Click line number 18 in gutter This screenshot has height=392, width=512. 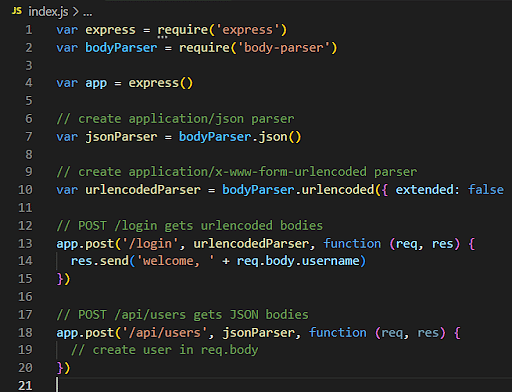pos(25,332)
